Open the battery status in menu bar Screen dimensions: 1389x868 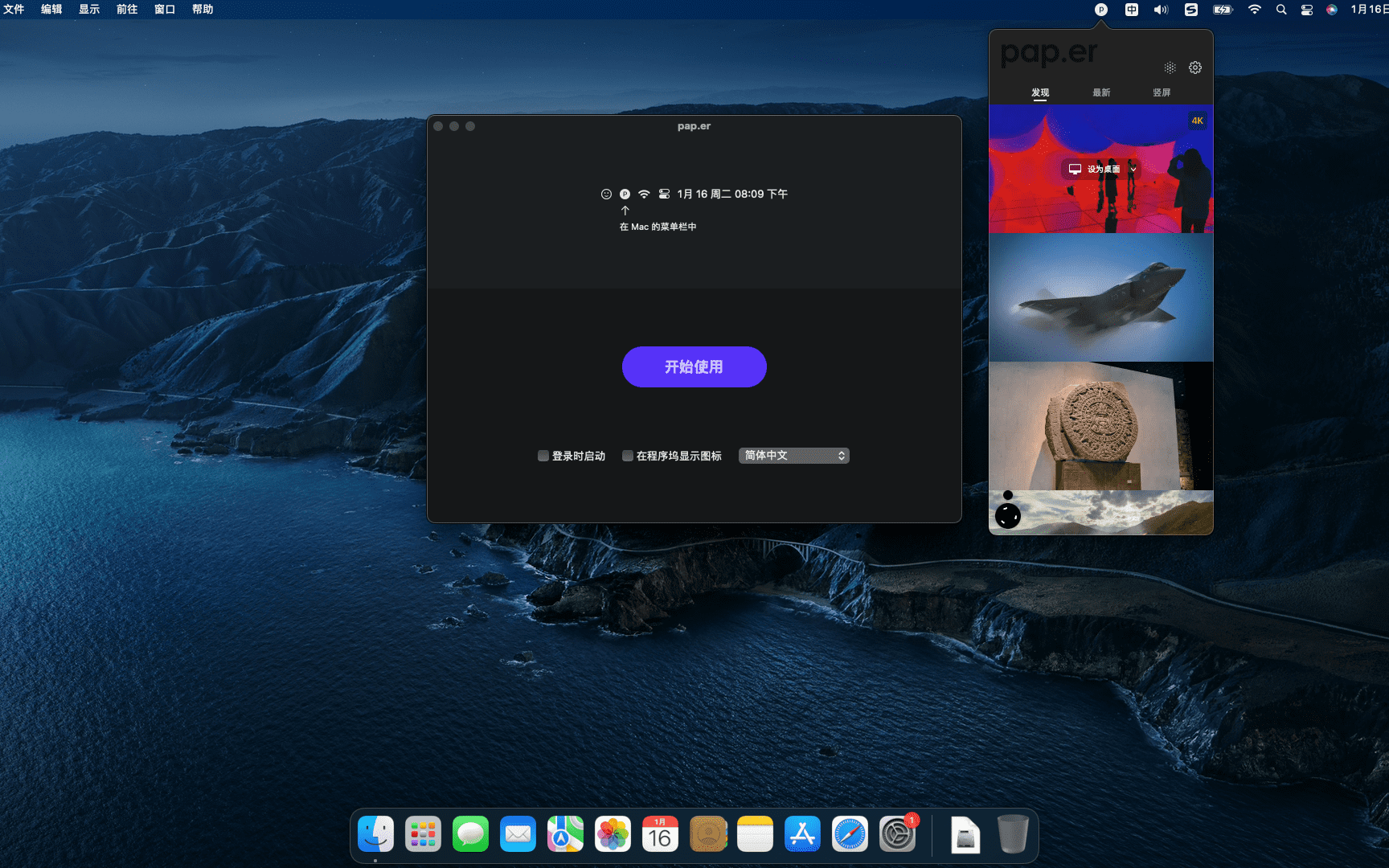(x=1223, y=10)
